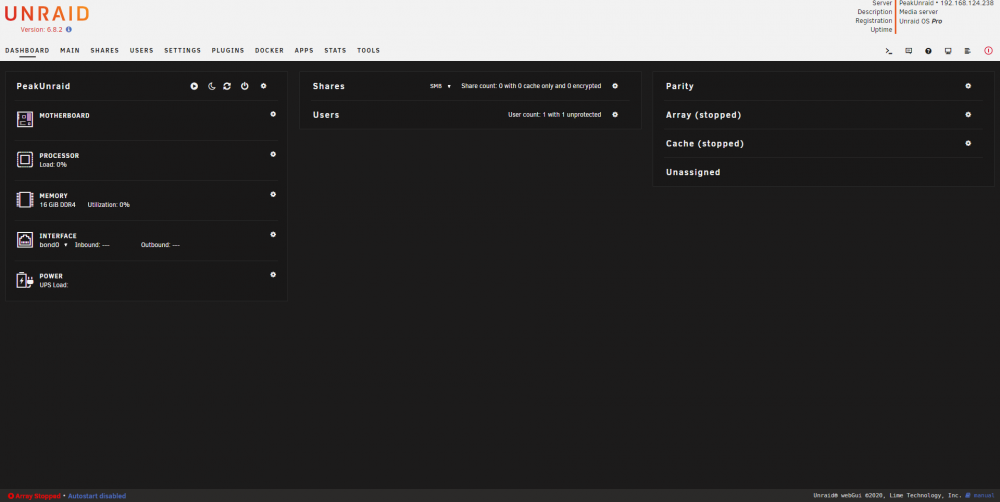Open the Main tab
1000x502 pixels.
pyautogui.click(x=70, y=50)
